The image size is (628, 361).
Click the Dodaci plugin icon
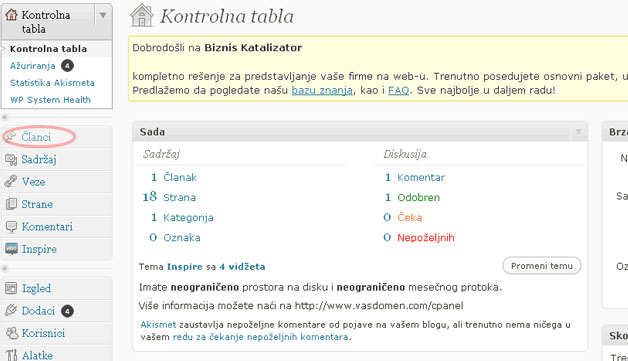[x=11, y=311]
